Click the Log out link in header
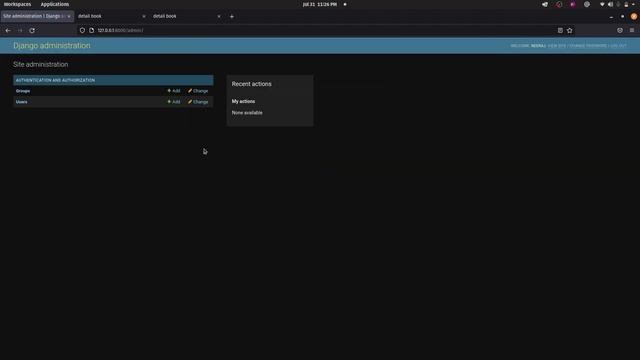640x360 pixels. [x=618, y=46]
